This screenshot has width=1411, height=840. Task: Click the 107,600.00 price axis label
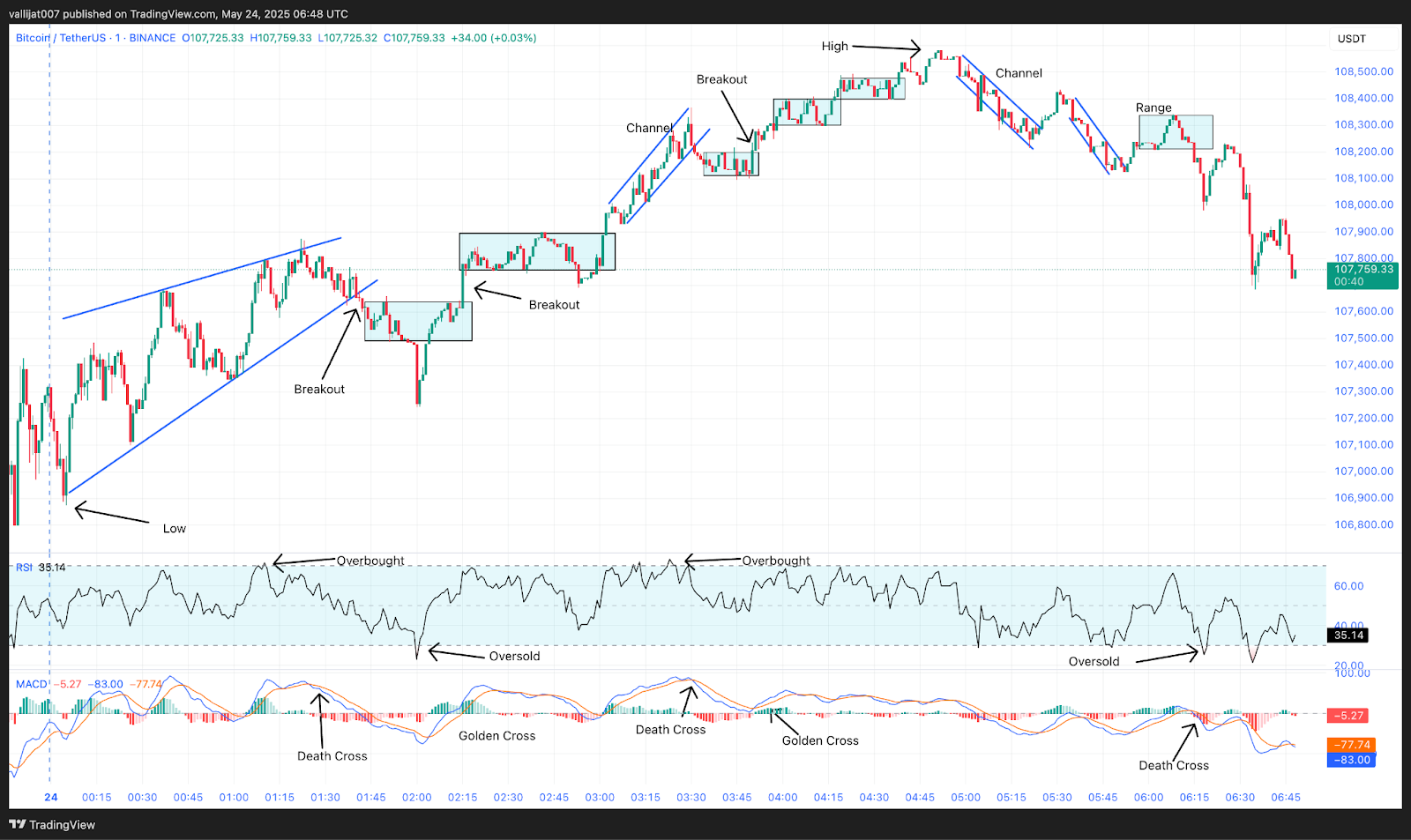point(1363,311)
